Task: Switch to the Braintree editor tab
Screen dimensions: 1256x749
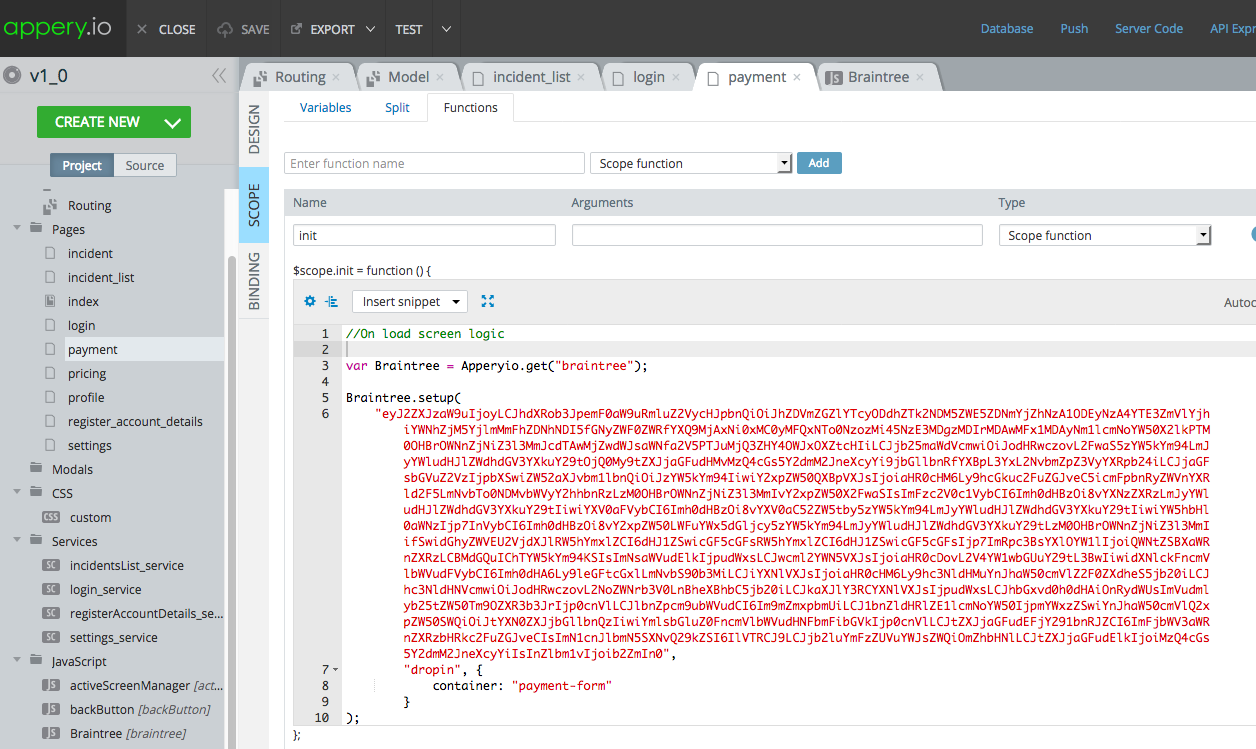Action: click(878, 77)
